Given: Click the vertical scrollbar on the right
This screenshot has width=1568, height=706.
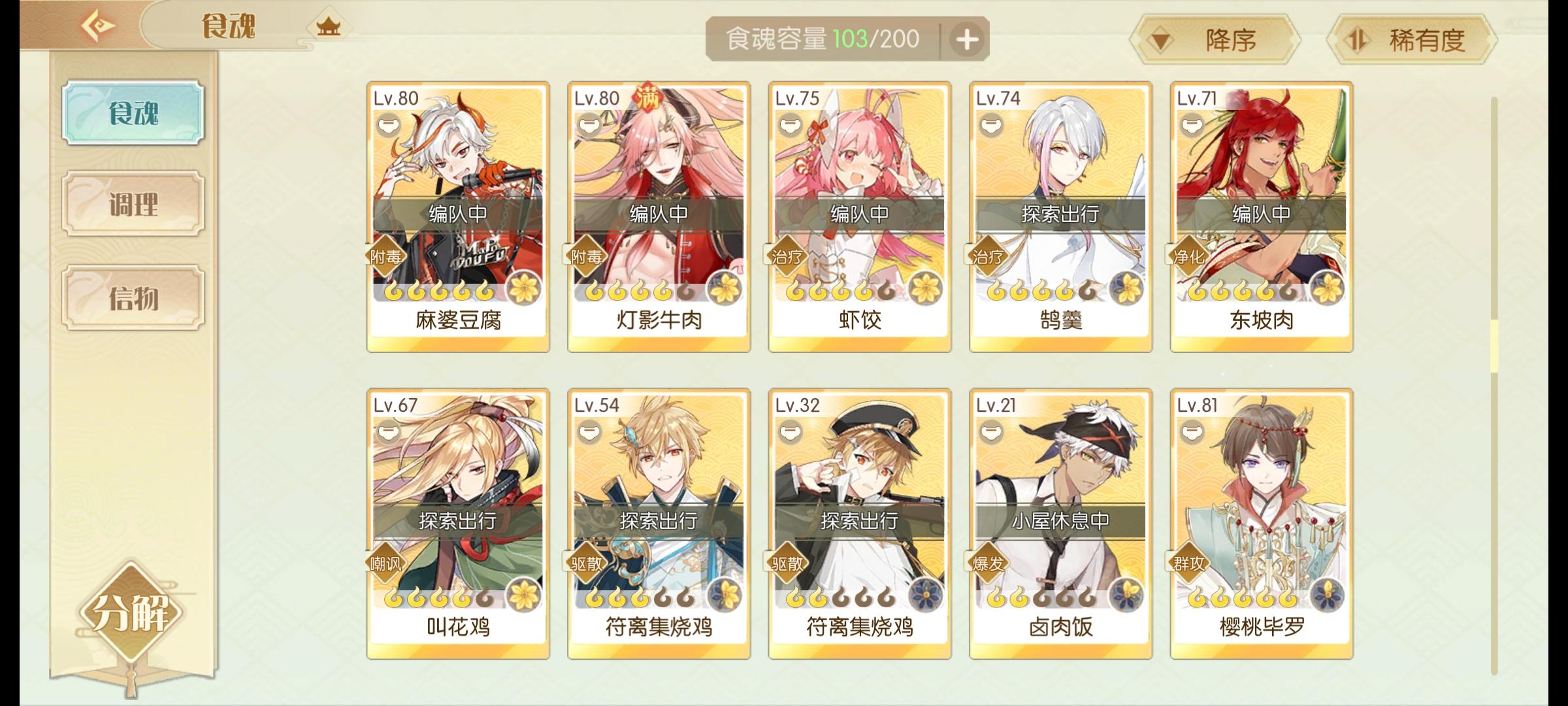Looking at the screenshot, I should [1494, 386].
